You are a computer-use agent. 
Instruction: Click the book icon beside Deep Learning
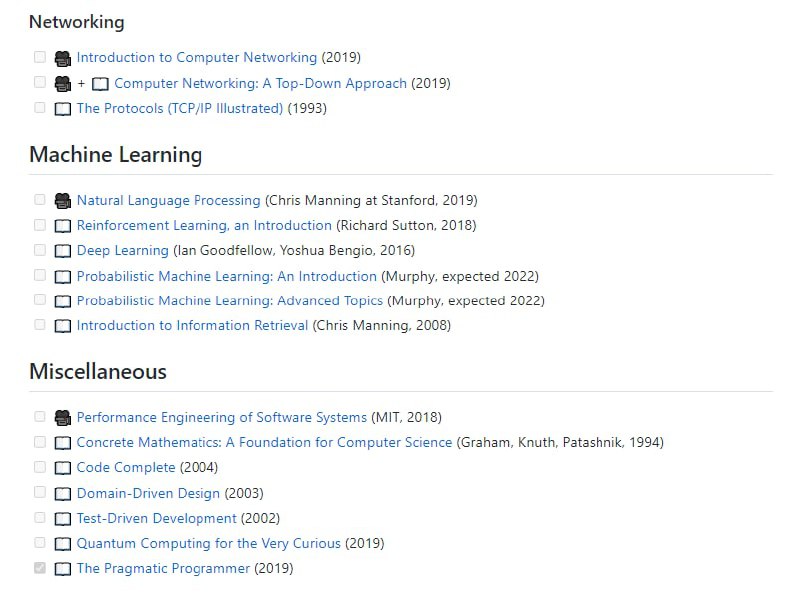pyautogui.click(x=62, y=250)
